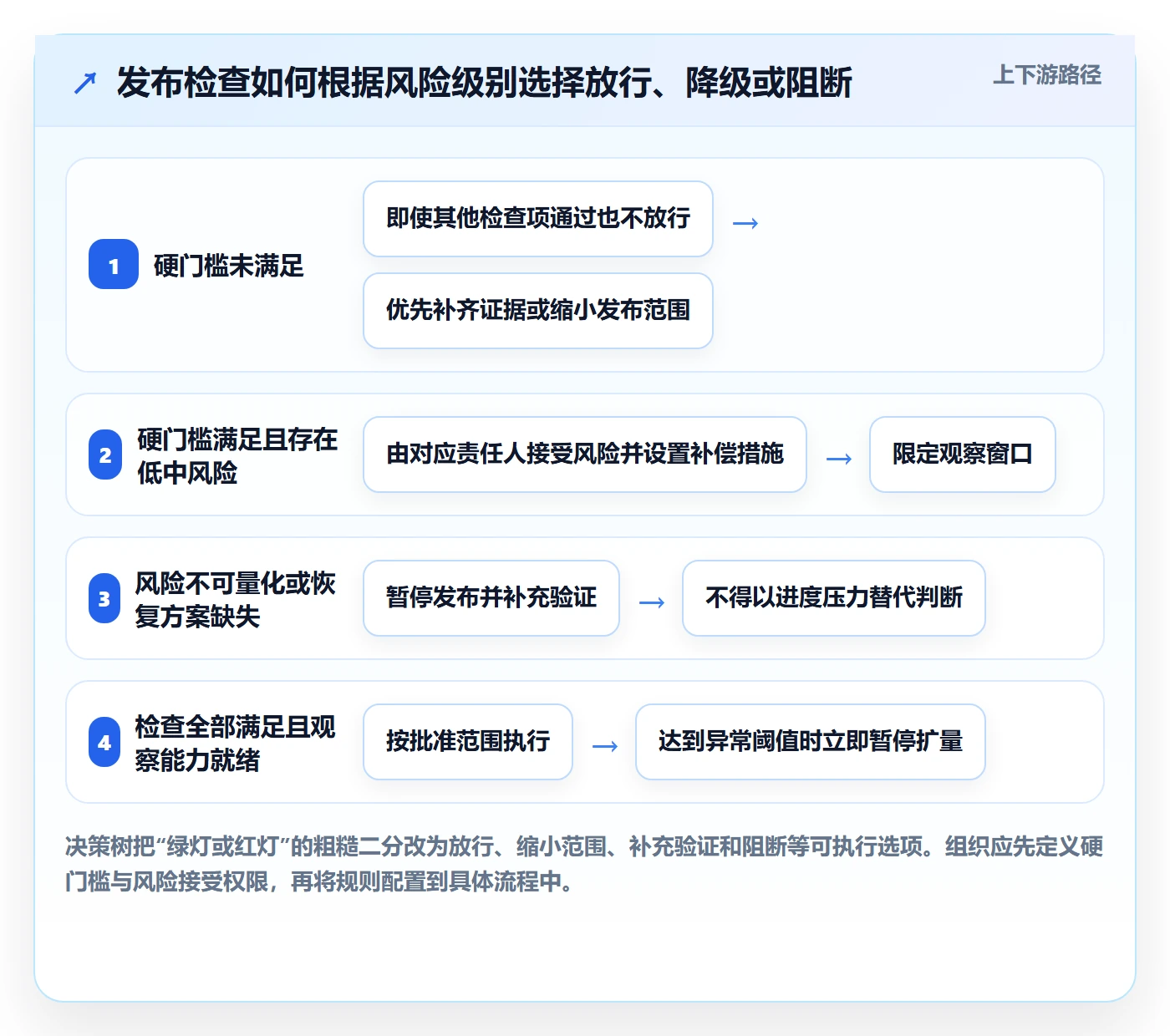This screenshot has width=1170, height=1036.
Task: Select the step 4 number badge
Action: 104,742
